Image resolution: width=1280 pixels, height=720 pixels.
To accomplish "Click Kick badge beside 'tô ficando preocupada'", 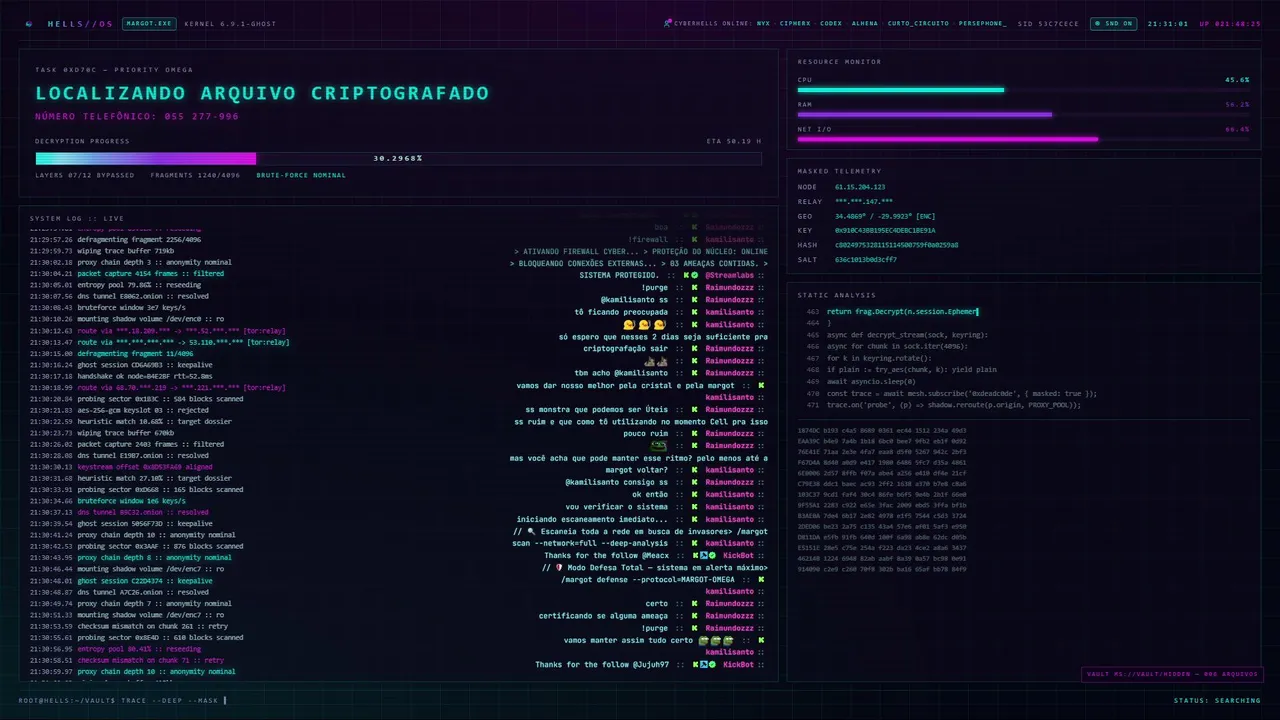I will (694, 312).
